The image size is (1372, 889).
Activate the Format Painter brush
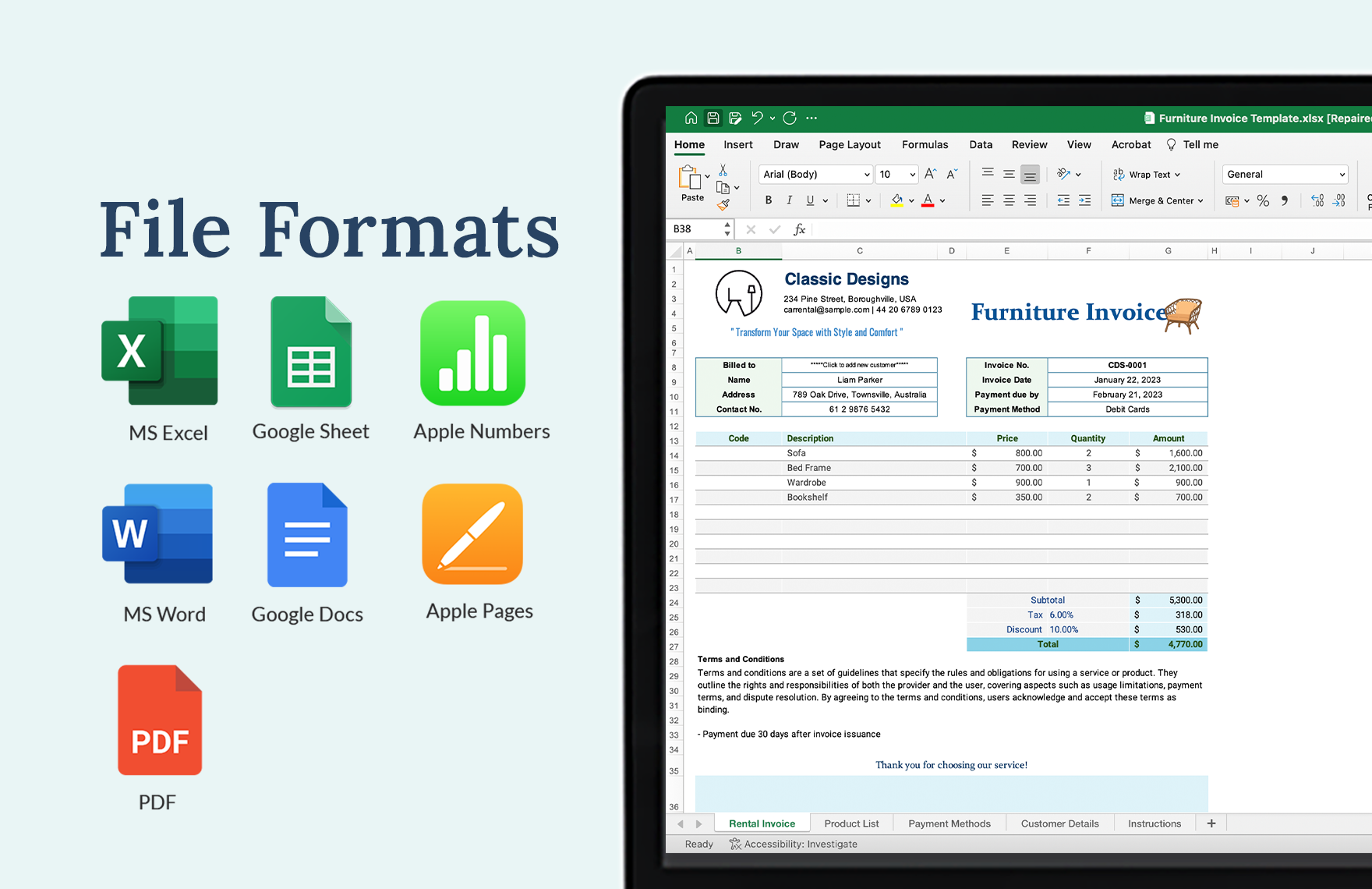(723, 205)
